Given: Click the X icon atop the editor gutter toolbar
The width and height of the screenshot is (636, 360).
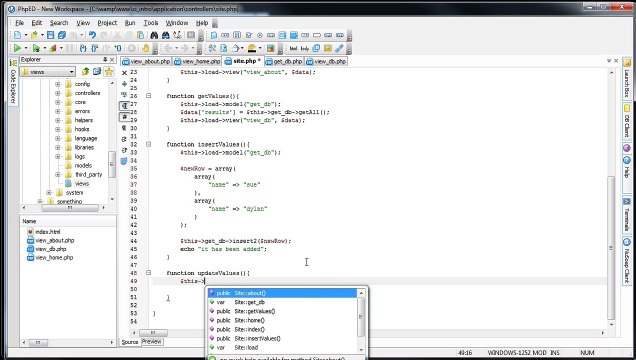Looking at the screenshot, I should [124, 73].
